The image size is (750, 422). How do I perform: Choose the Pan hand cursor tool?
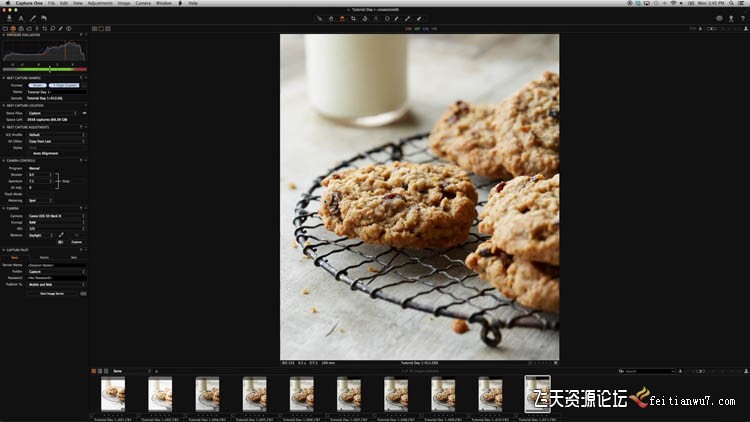[331, 19]
